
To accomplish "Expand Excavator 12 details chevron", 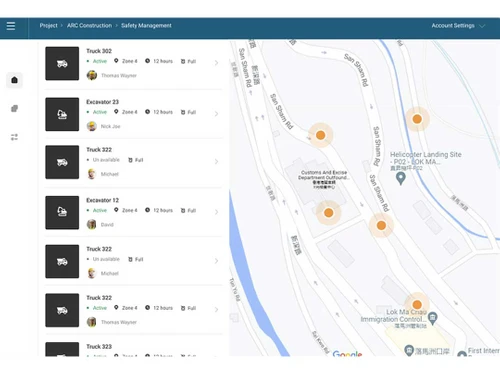I will click(x=216, y=212).
